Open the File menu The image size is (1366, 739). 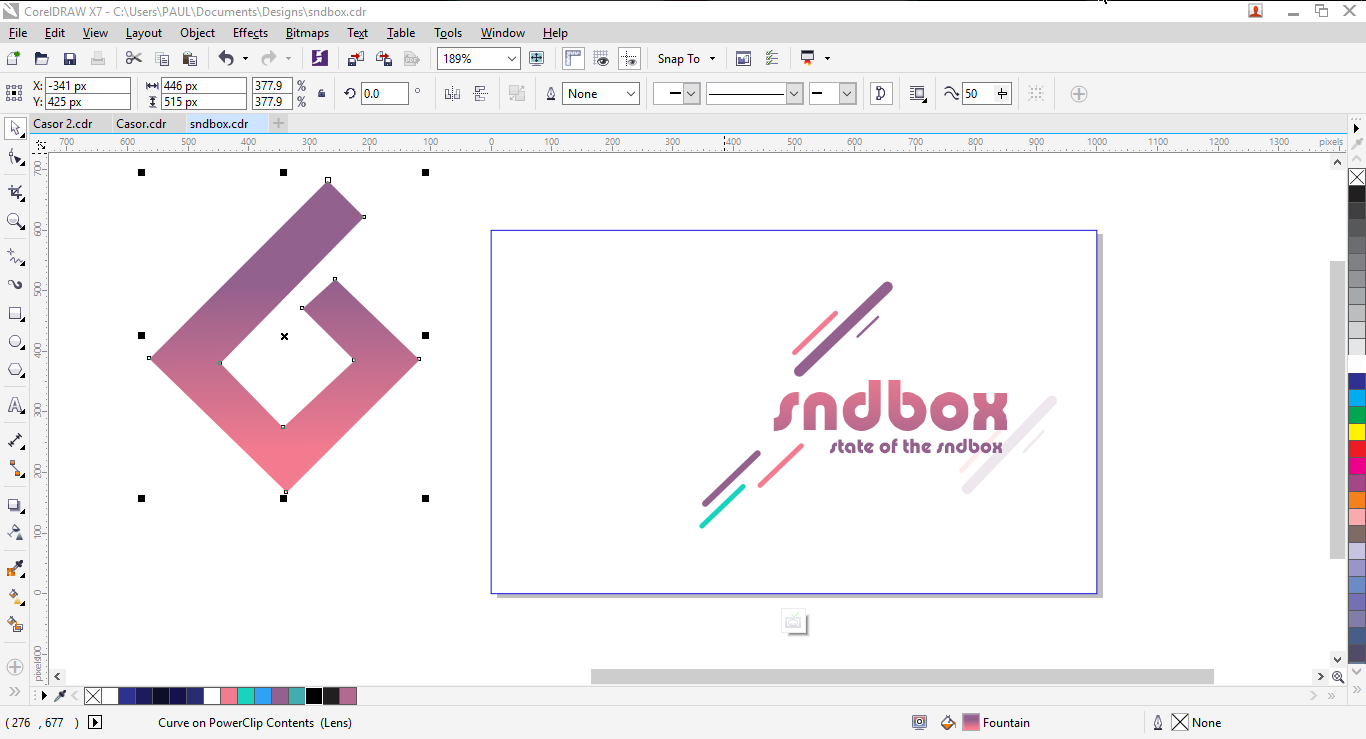coord(18,33)
